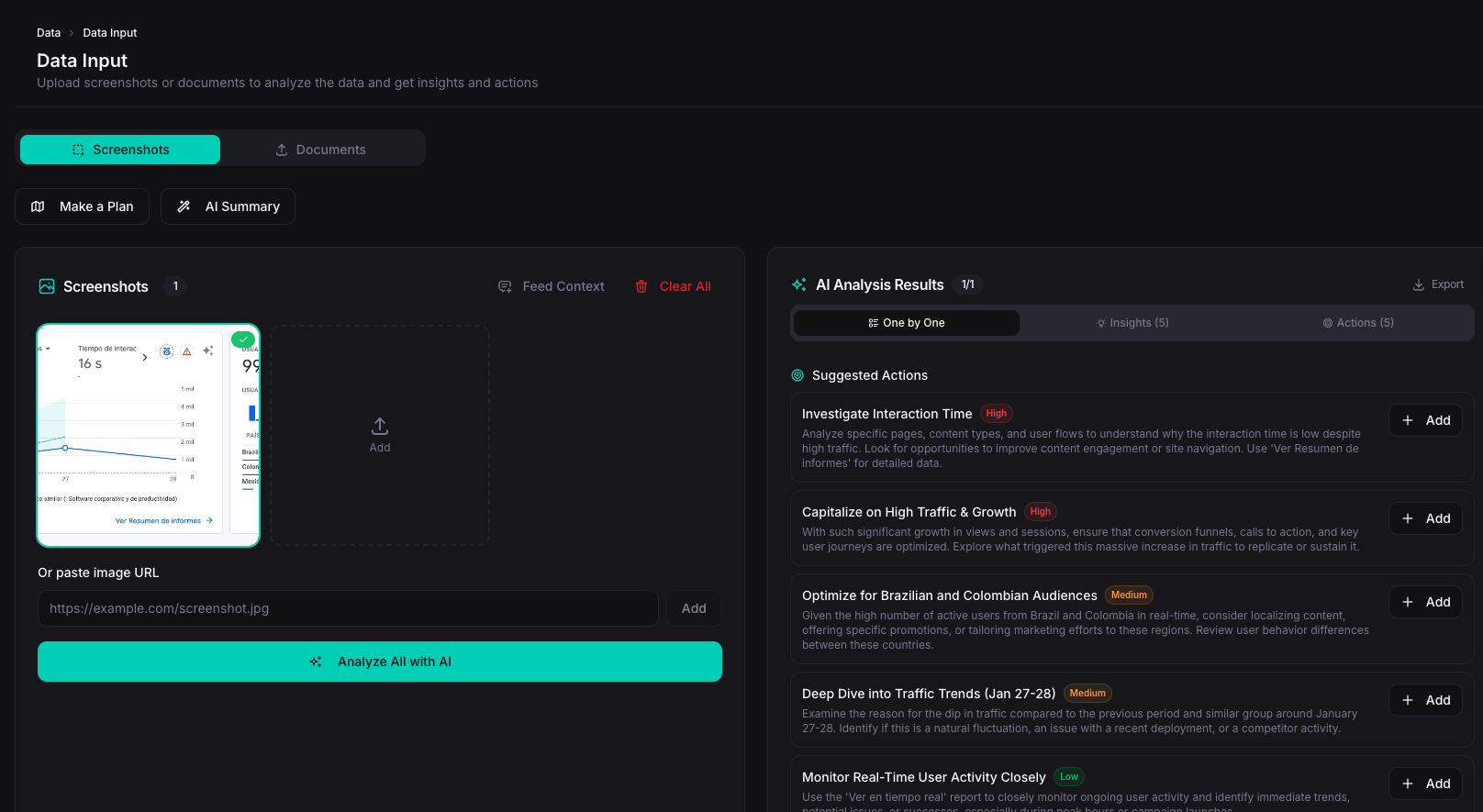Add Monitor Real-Time User Activity Closely action

click(x=1425, y=784)
